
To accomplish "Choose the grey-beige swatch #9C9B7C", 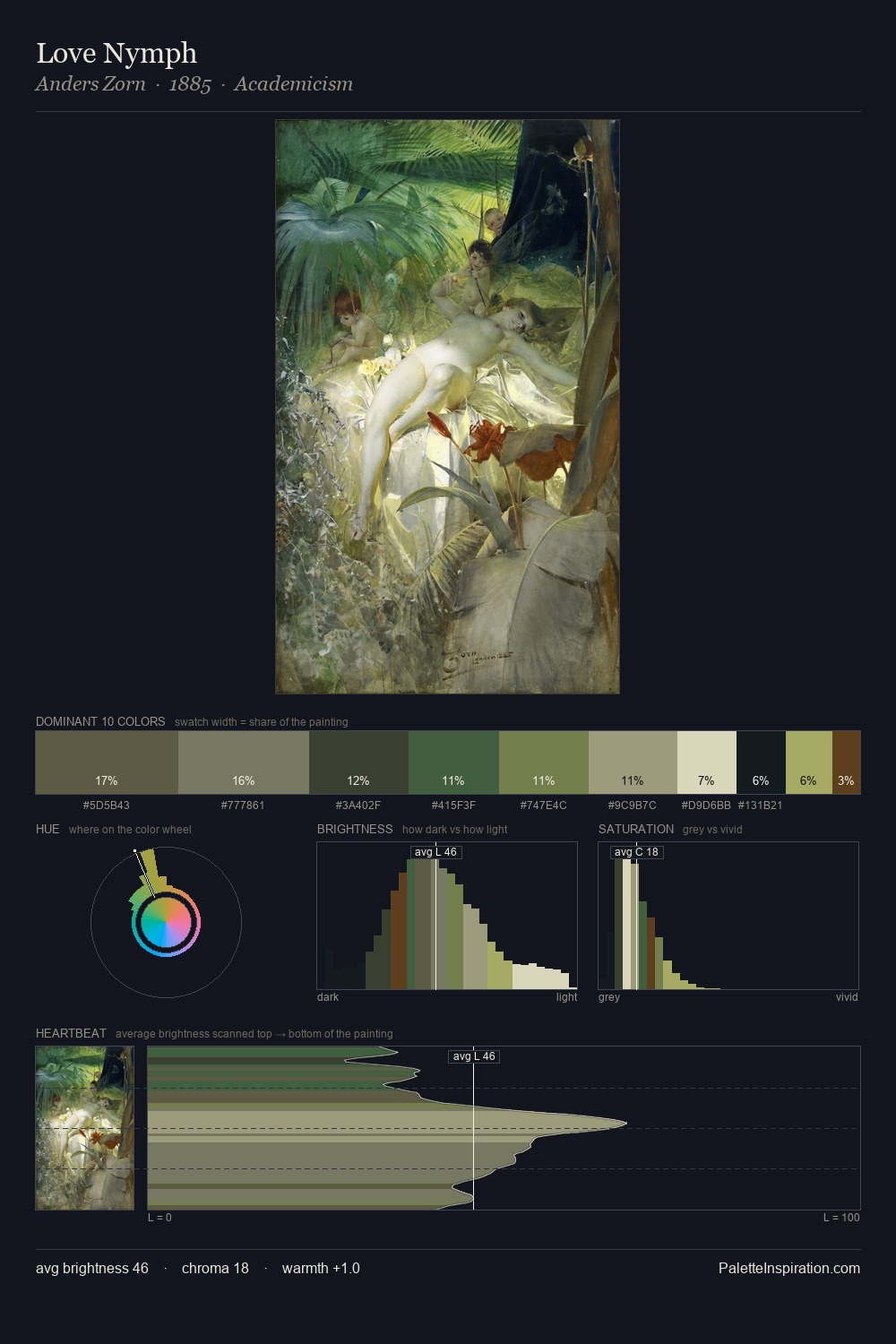I will click(x=633, y=762).
